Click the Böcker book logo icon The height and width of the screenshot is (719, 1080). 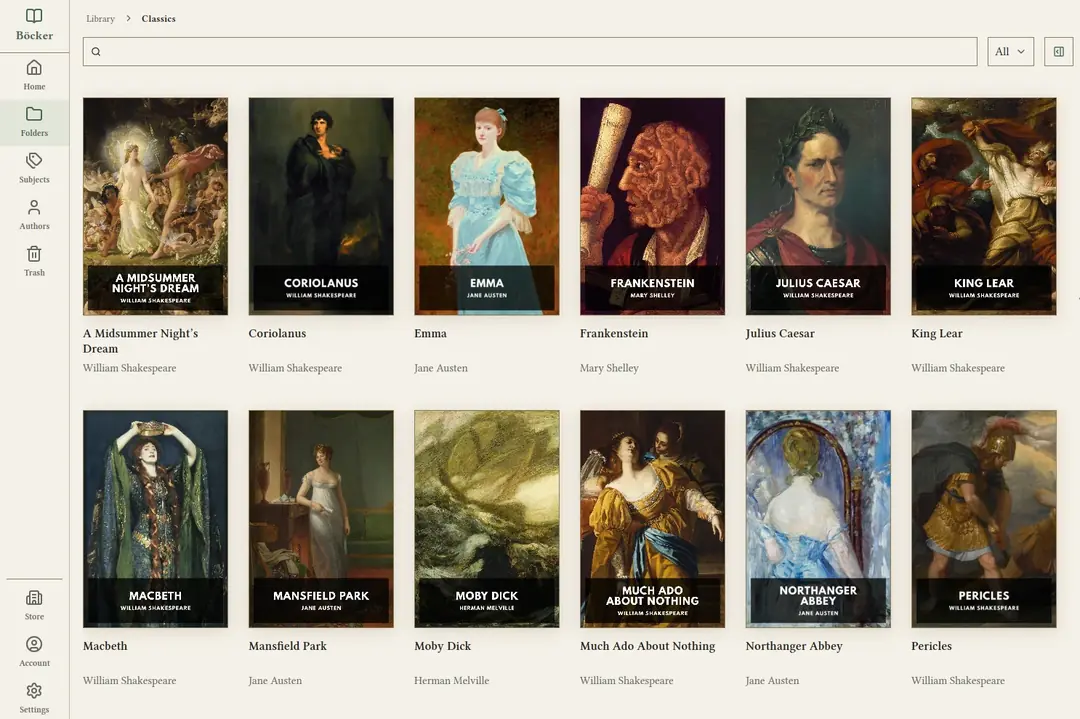34,16
